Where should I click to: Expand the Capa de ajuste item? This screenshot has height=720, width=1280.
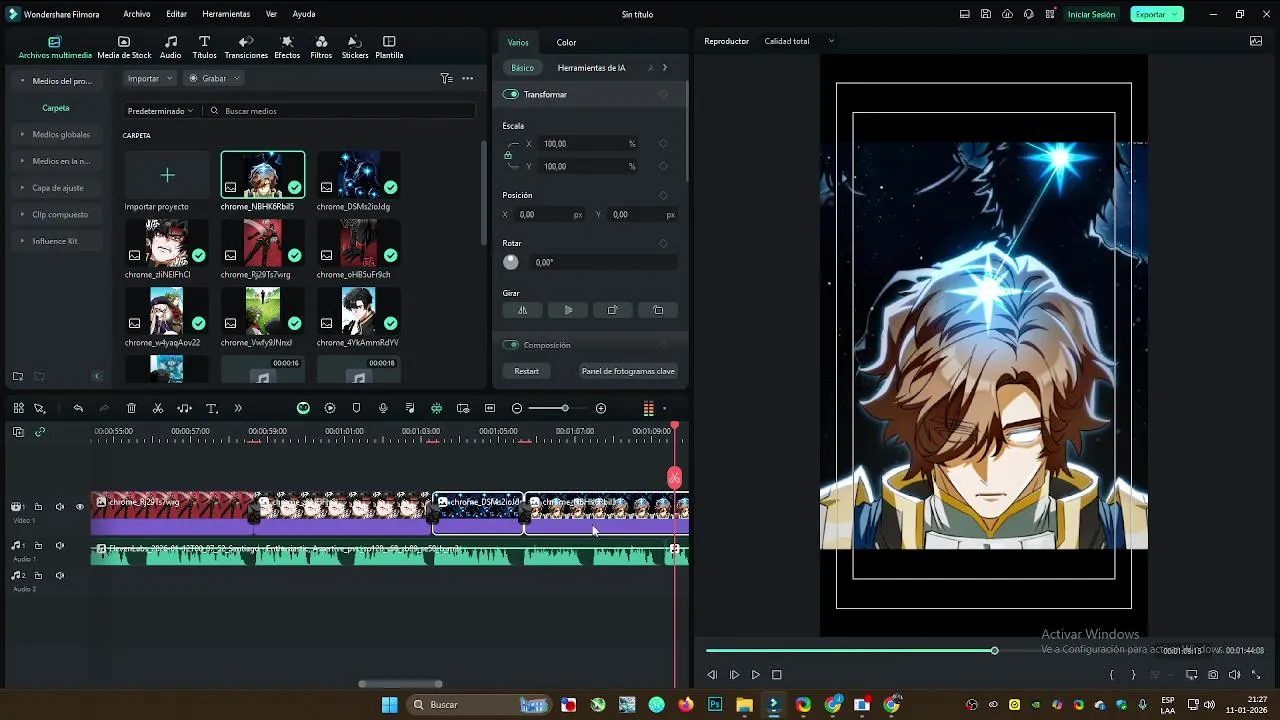(58, 188)
